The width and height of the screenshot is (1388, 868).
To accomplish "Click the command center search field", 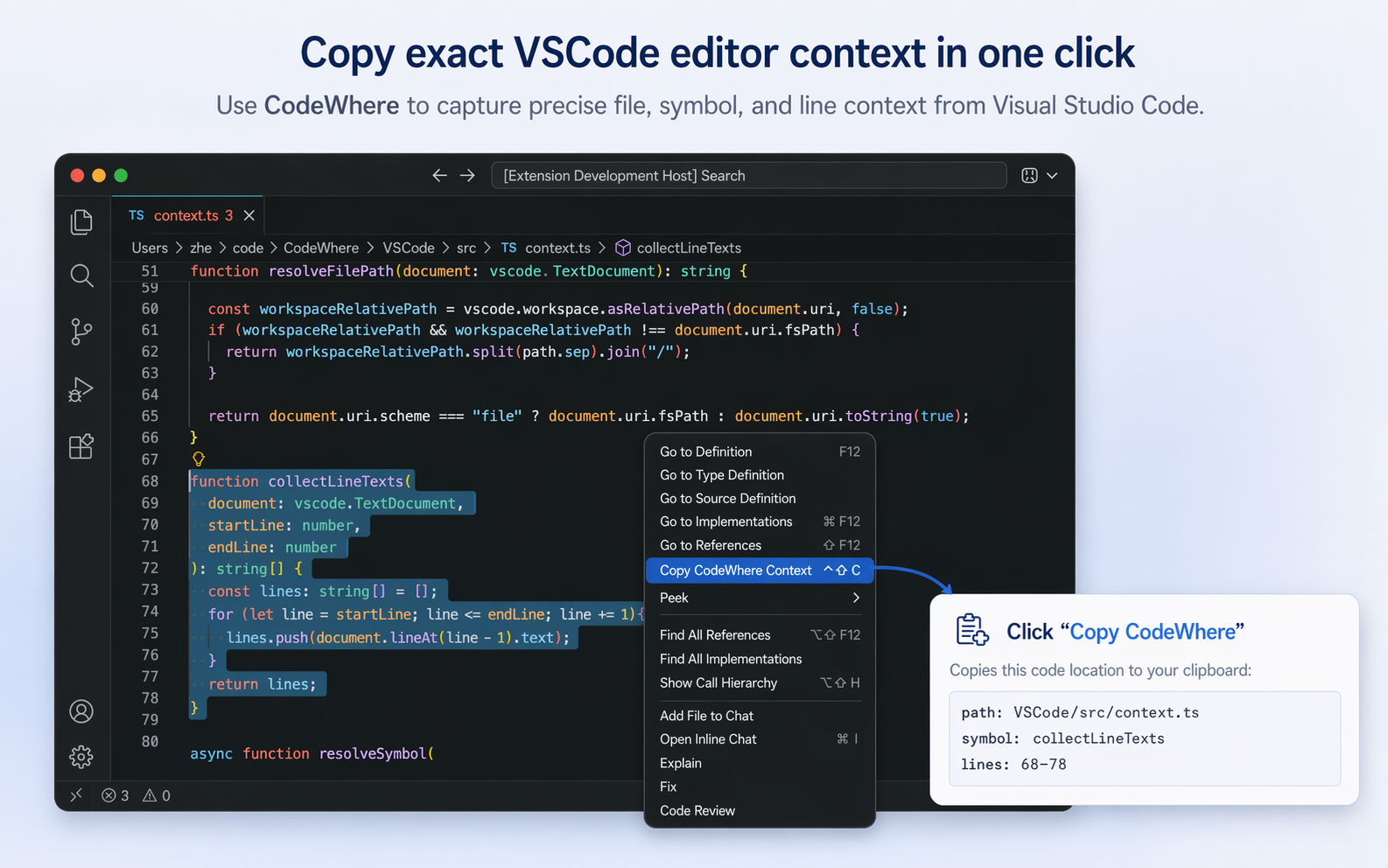I will tap(748, 175).
